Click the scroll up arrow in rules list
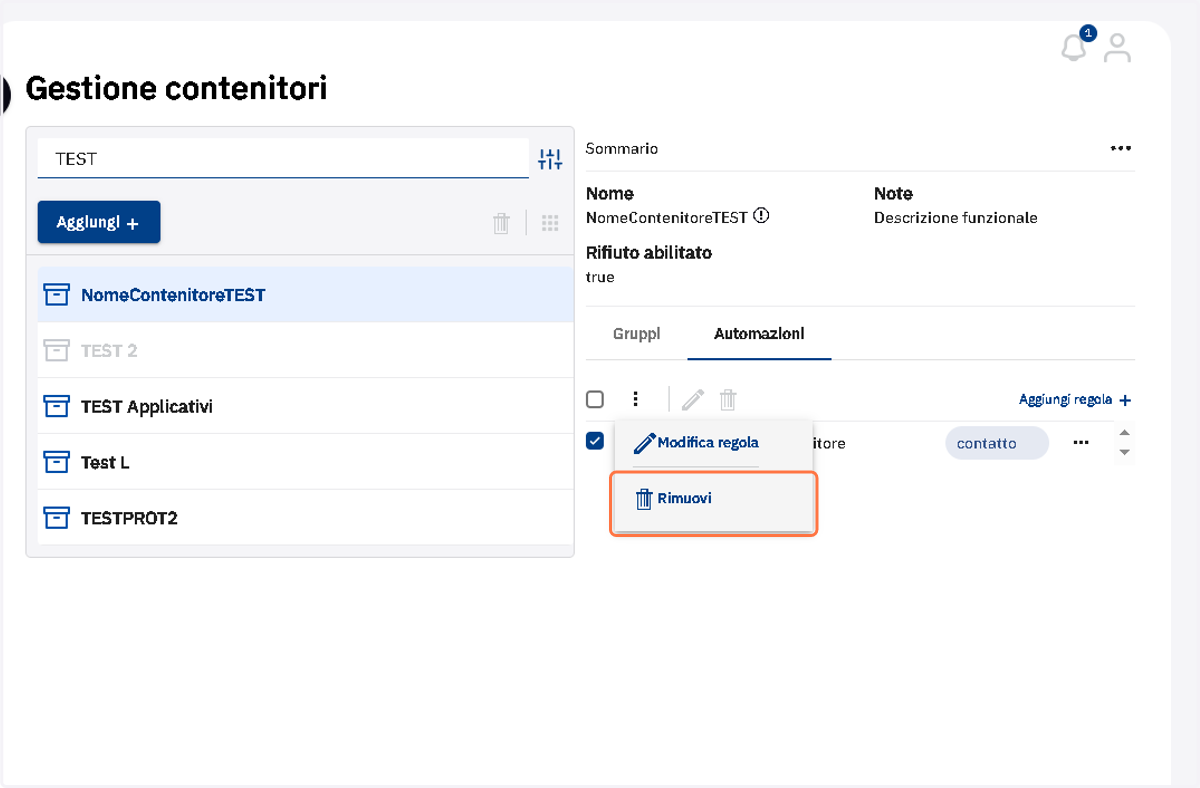This screenshot has height=788, width=1200. coord(1124,432)
